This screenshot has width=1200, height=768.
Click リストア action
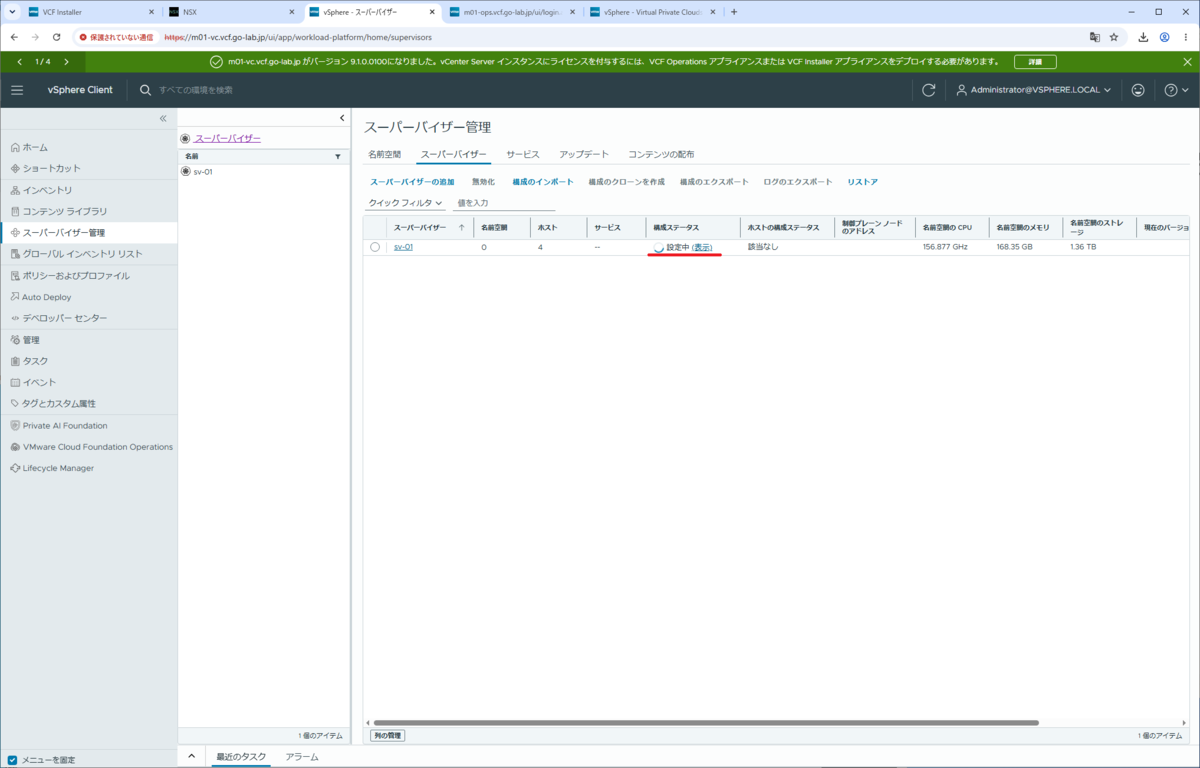(863, 182)
